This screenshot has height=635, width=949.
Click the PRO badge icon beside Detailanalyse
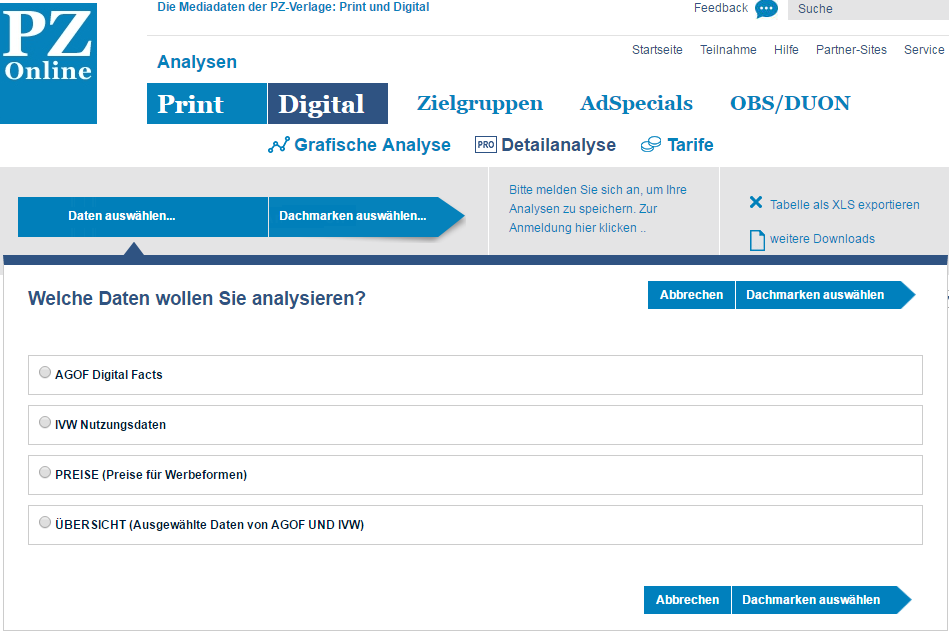(x=486, y=145)
